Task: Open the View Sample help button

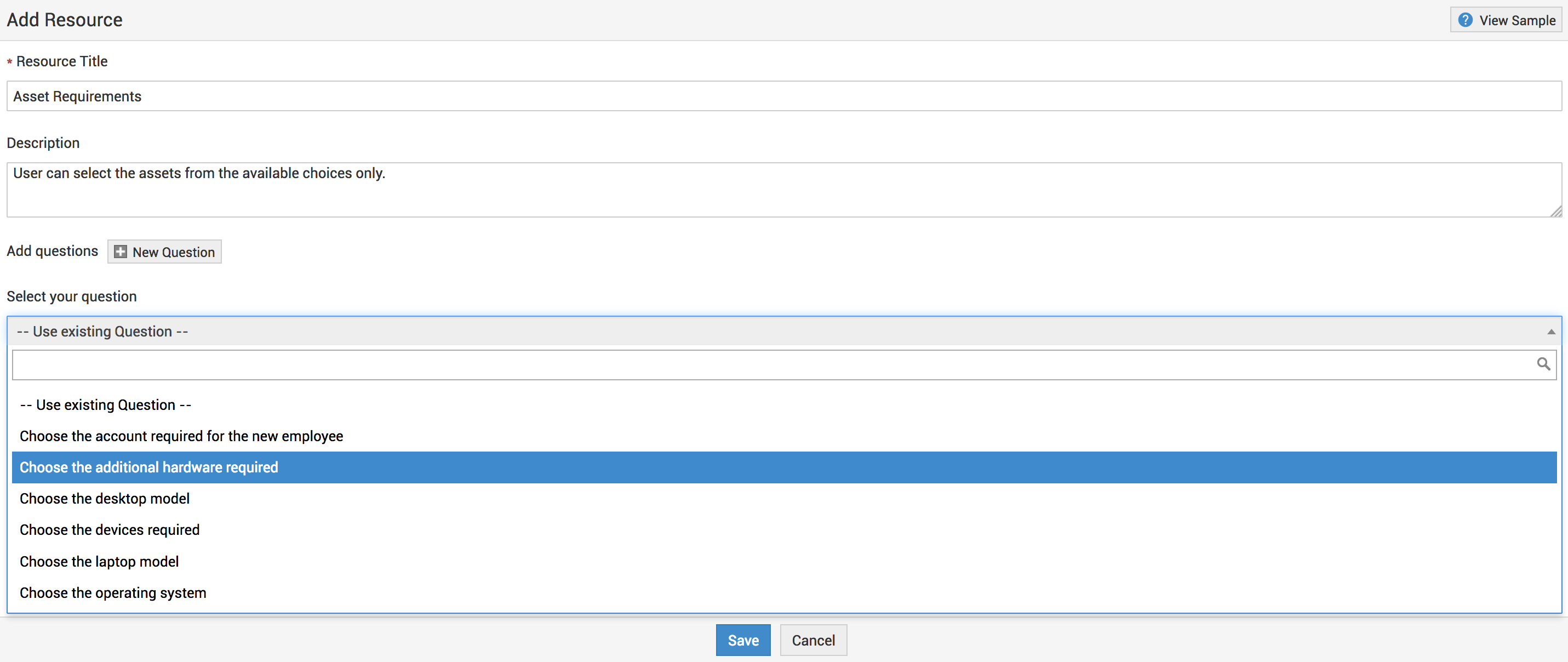Action: pos(1506,20)
